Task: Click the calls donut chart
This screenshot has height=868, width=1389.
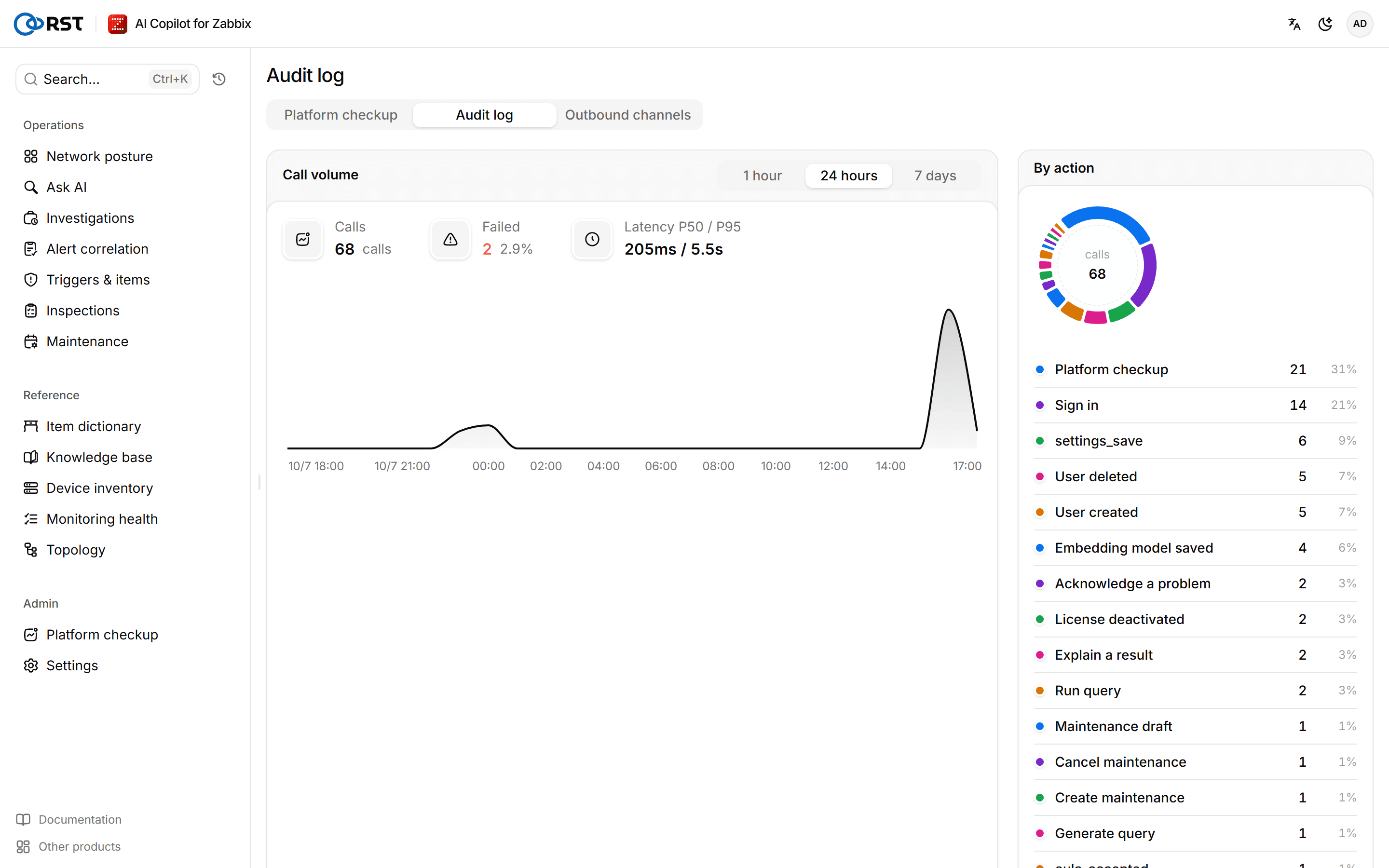Action: click(1097, 265)
